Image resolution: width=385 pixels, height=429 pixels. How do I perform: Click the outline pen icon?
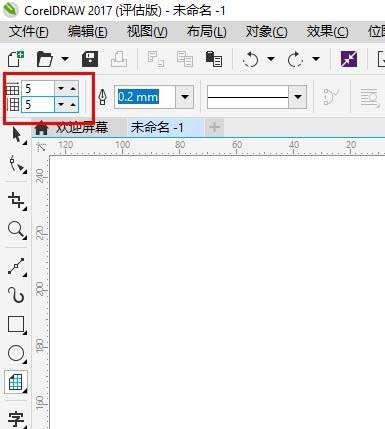pyautogui.click(x=103, y=97)
